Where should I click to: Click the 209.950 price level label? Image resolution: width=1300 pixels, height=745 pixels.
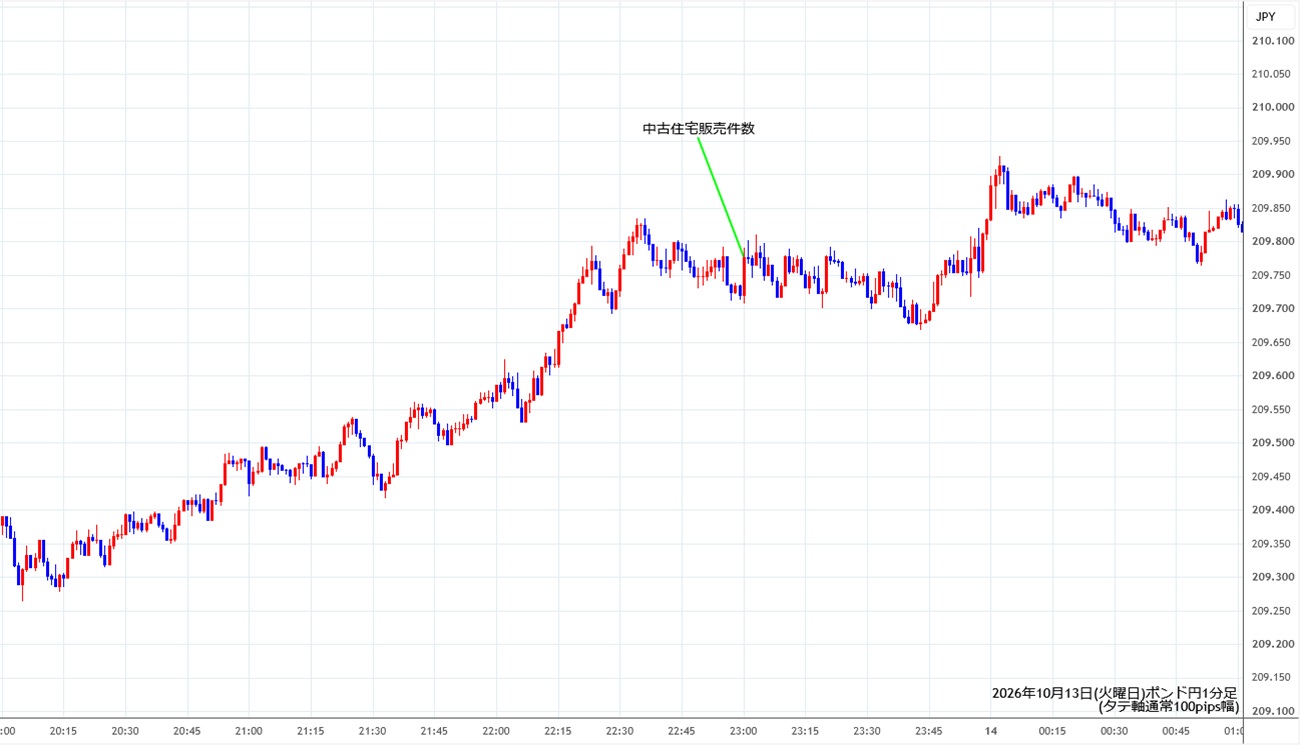point(1272,141)
